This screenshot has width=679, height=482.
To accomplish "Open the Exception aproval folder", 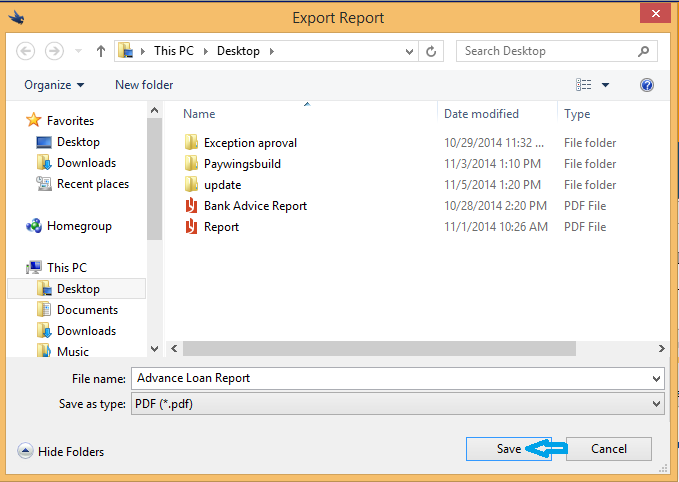I will 250,143.
